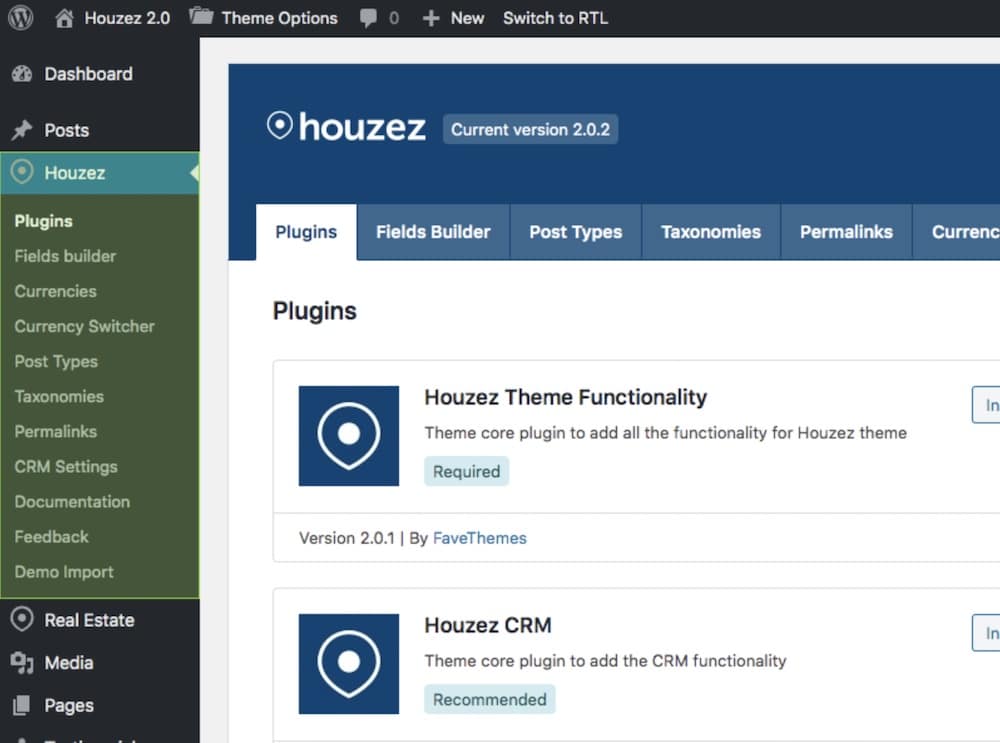Click Currency Switcher in sidebar
This screenshot has width=1000, height=743.
pos(85,327)
